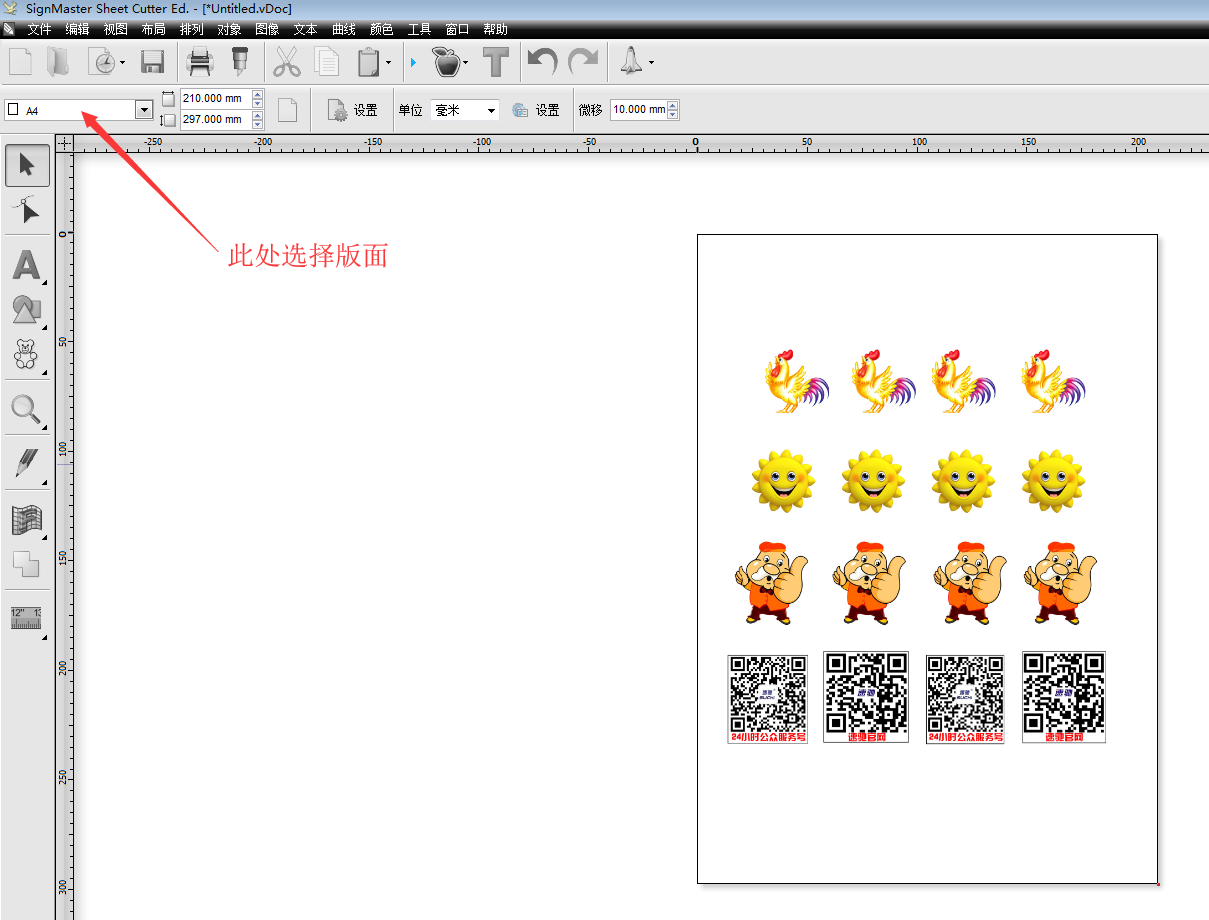Select the letter A text tool
1209x920 pixels.
pos(27,265)
